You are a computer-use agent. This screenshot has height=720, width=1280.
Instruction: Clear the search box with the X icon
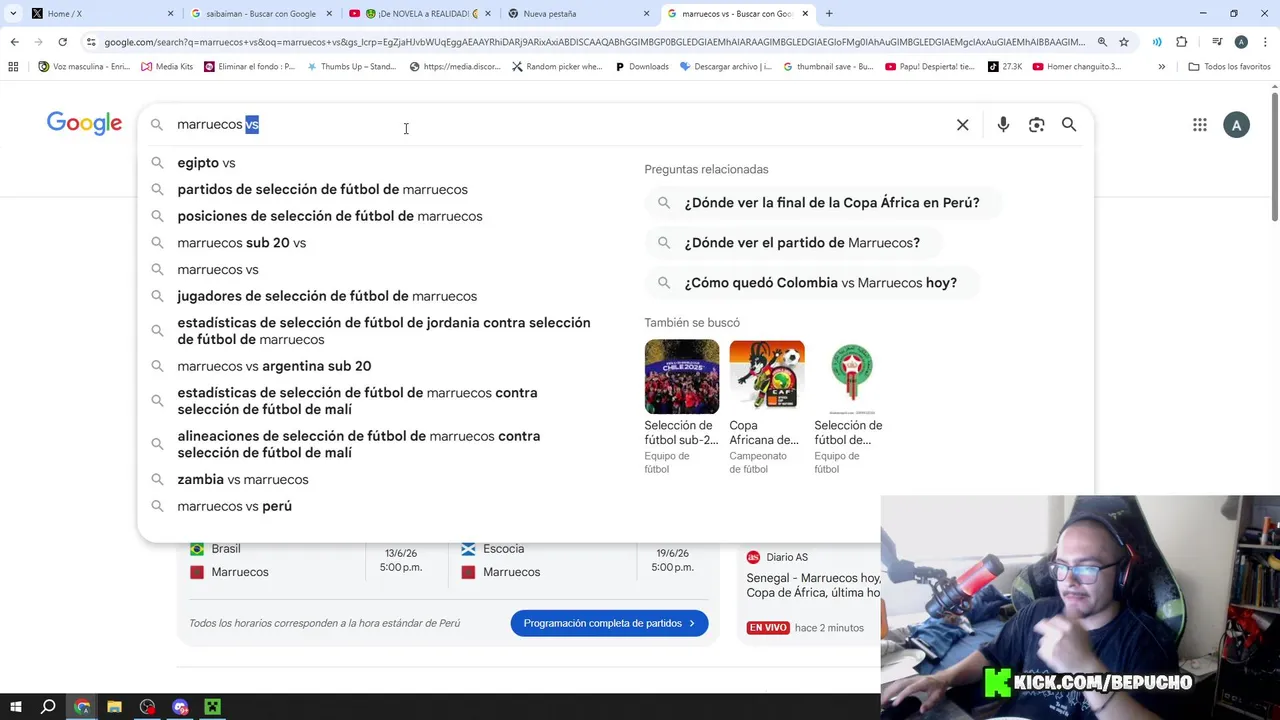coord(962,125)
